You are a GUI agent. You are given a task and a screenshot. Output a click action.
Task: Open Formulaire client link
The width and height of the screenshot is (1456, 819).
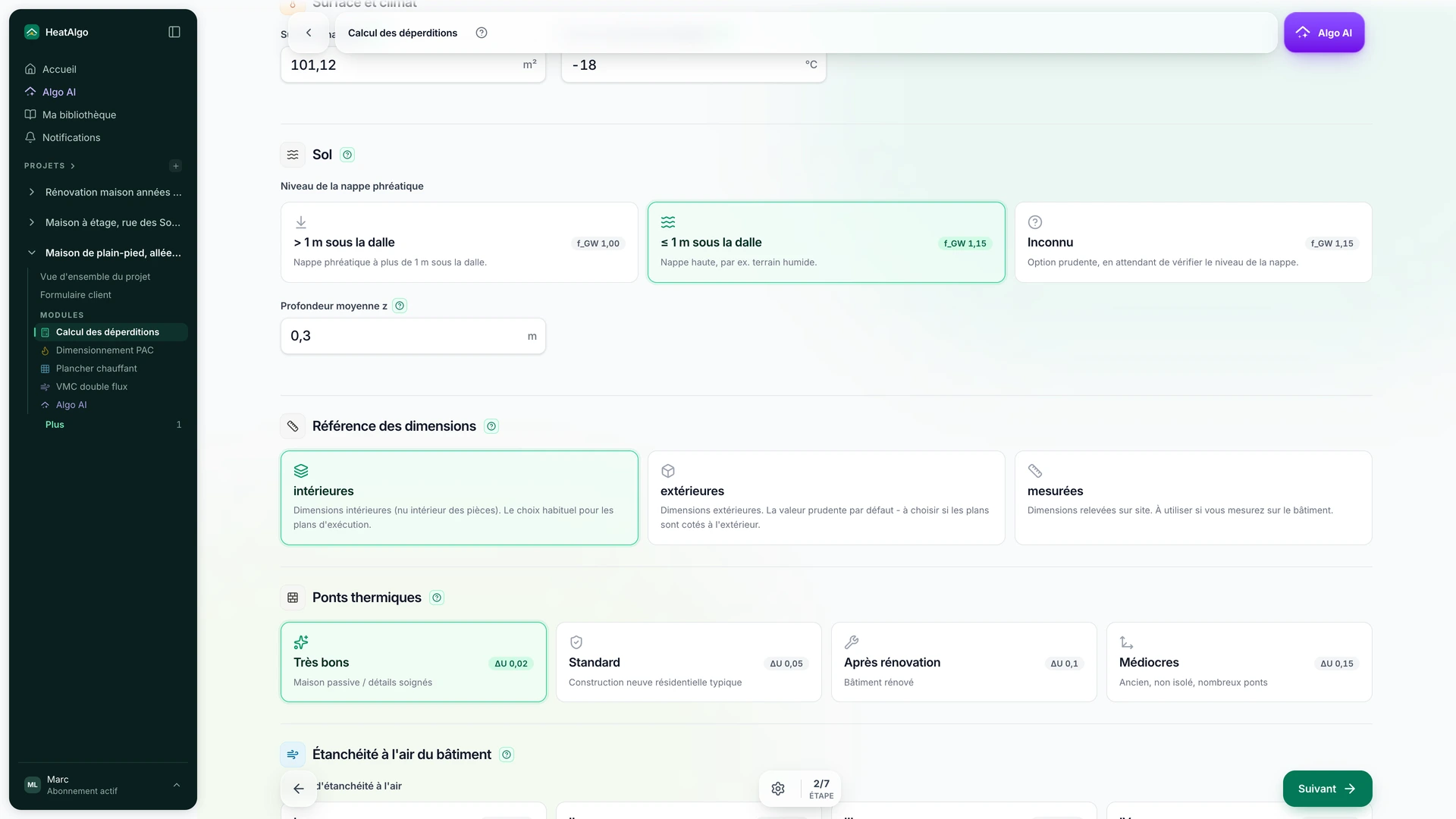point(76,295)
